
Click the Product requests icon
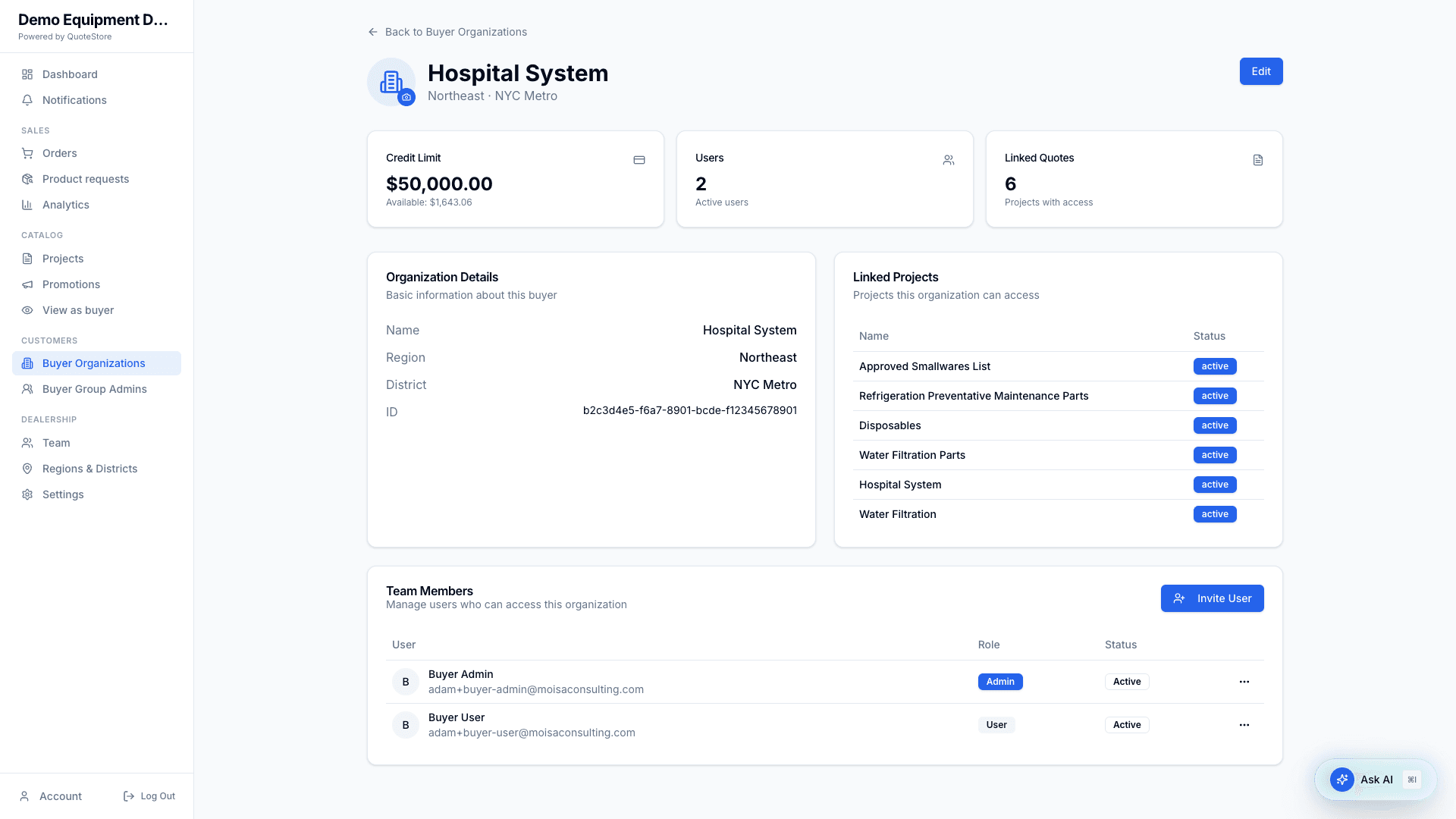coord(27,179)
